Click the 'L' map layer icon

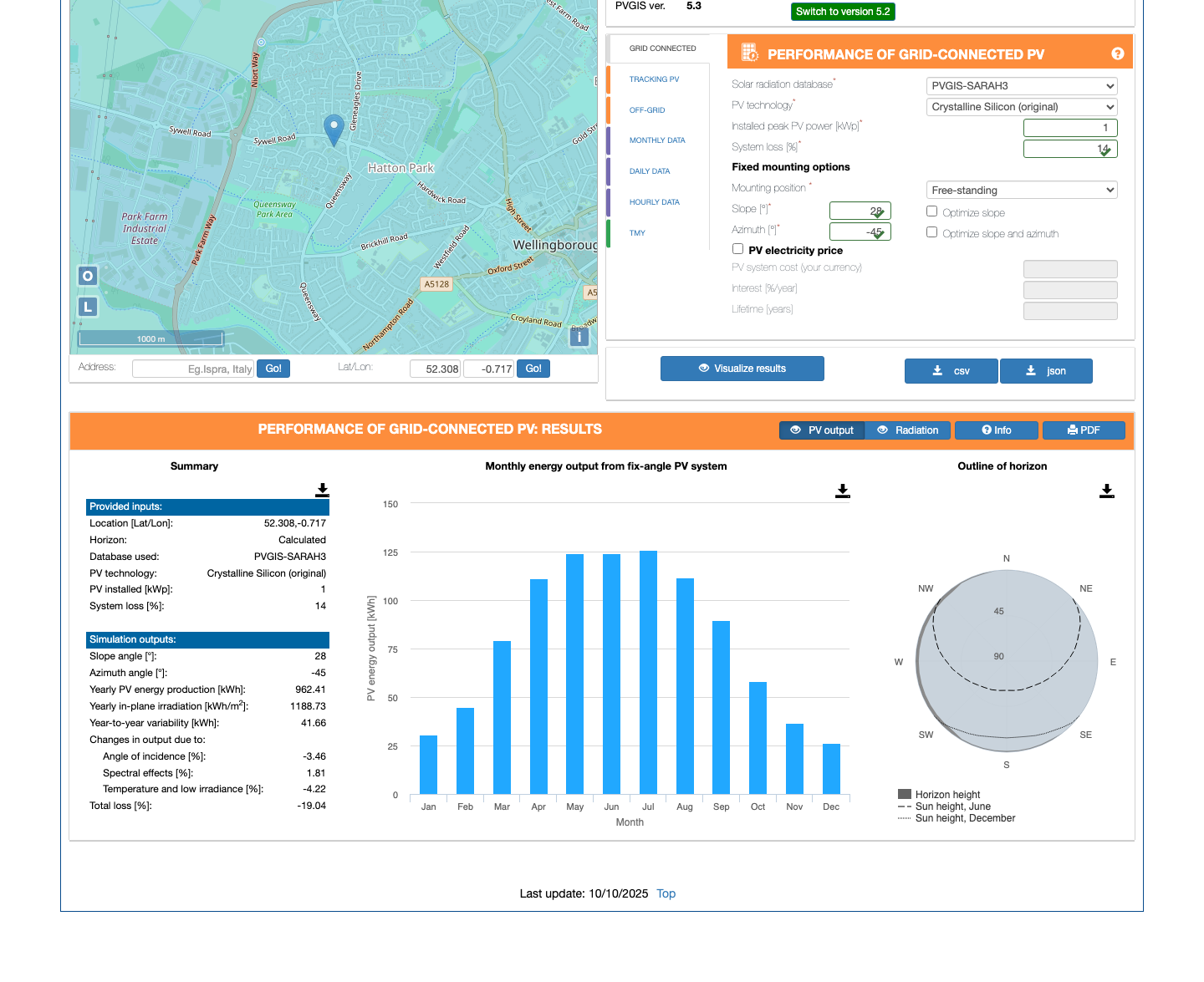point(87,307)
